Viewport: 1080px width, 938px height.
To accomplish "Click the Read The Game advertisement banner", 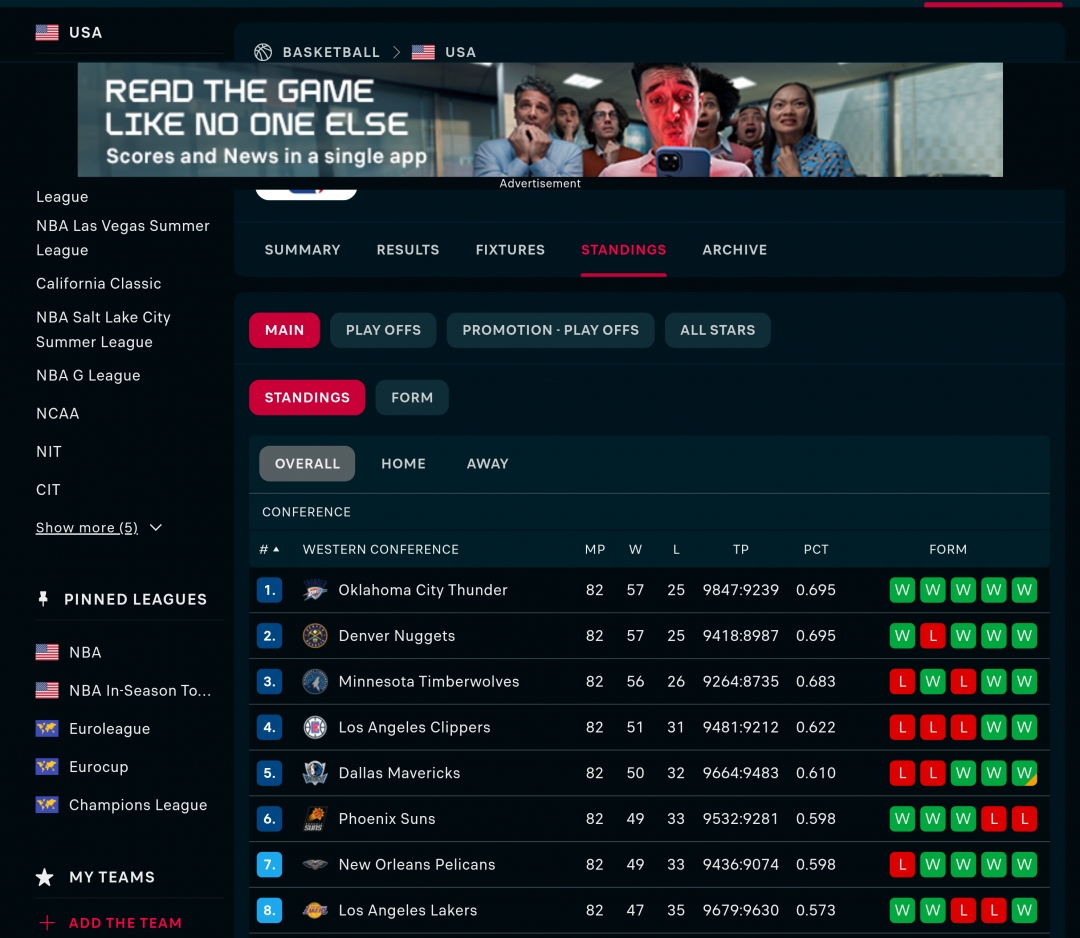I will [540, 120].
